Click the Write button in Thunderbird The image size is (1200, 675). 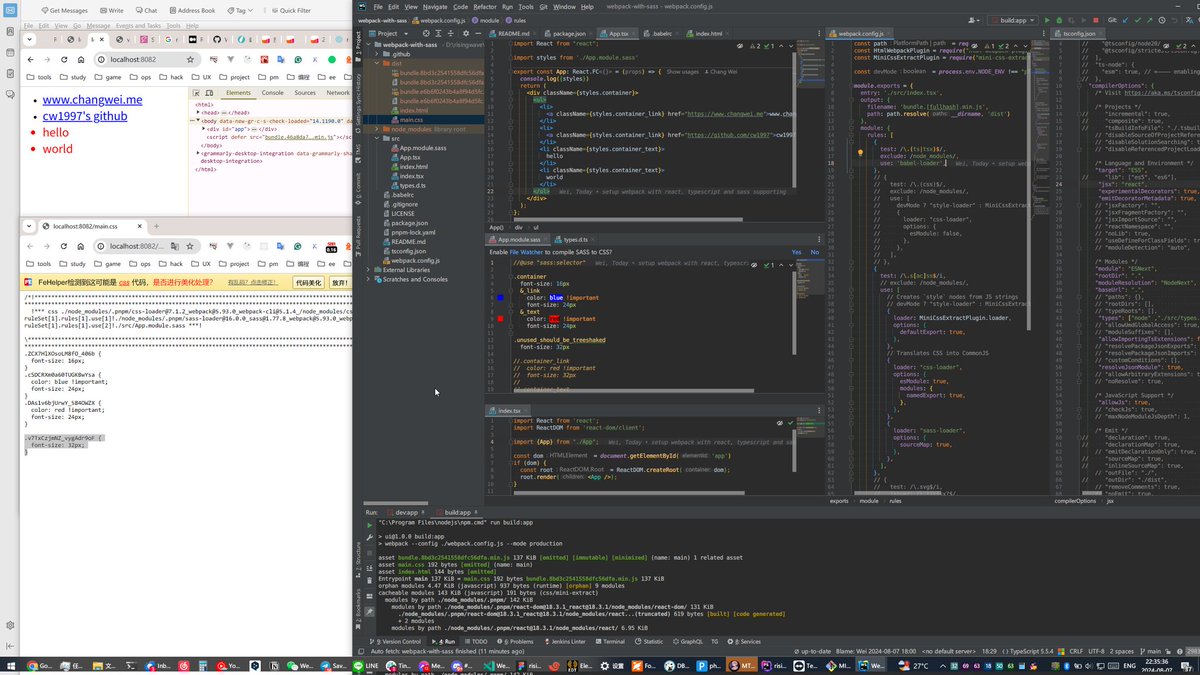111,10
